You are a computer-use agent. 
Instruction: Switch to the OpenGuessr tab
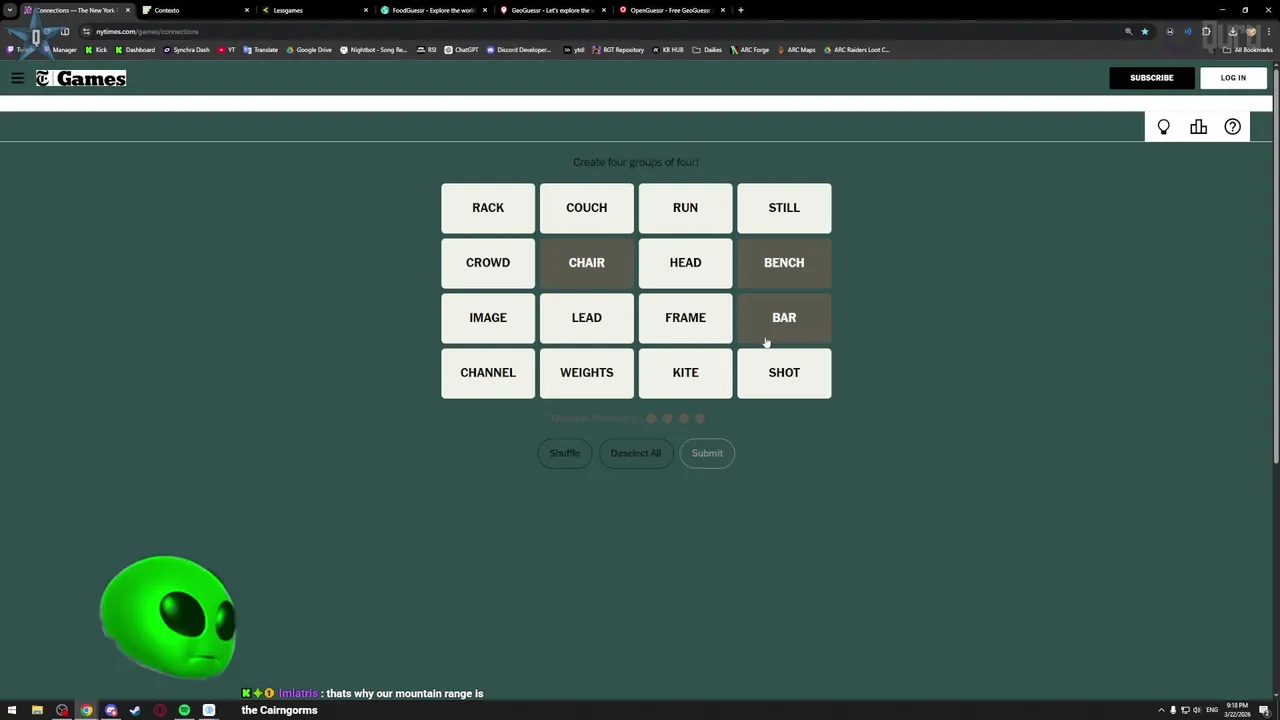(672, 10)
